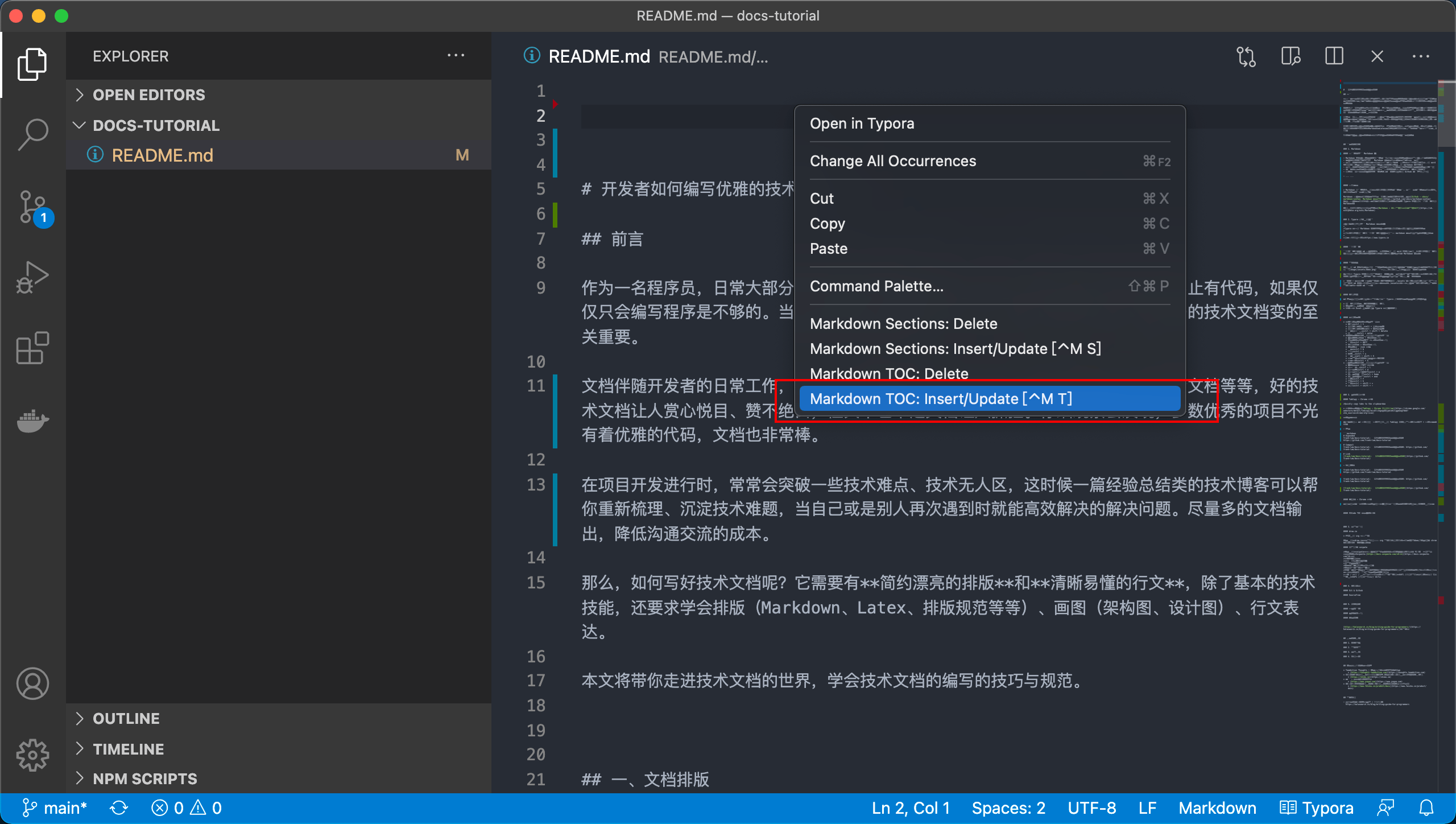Collapse the DOCS-TUTORIAL folder section
Screen dimensions: 1456x824
point(156,126)
